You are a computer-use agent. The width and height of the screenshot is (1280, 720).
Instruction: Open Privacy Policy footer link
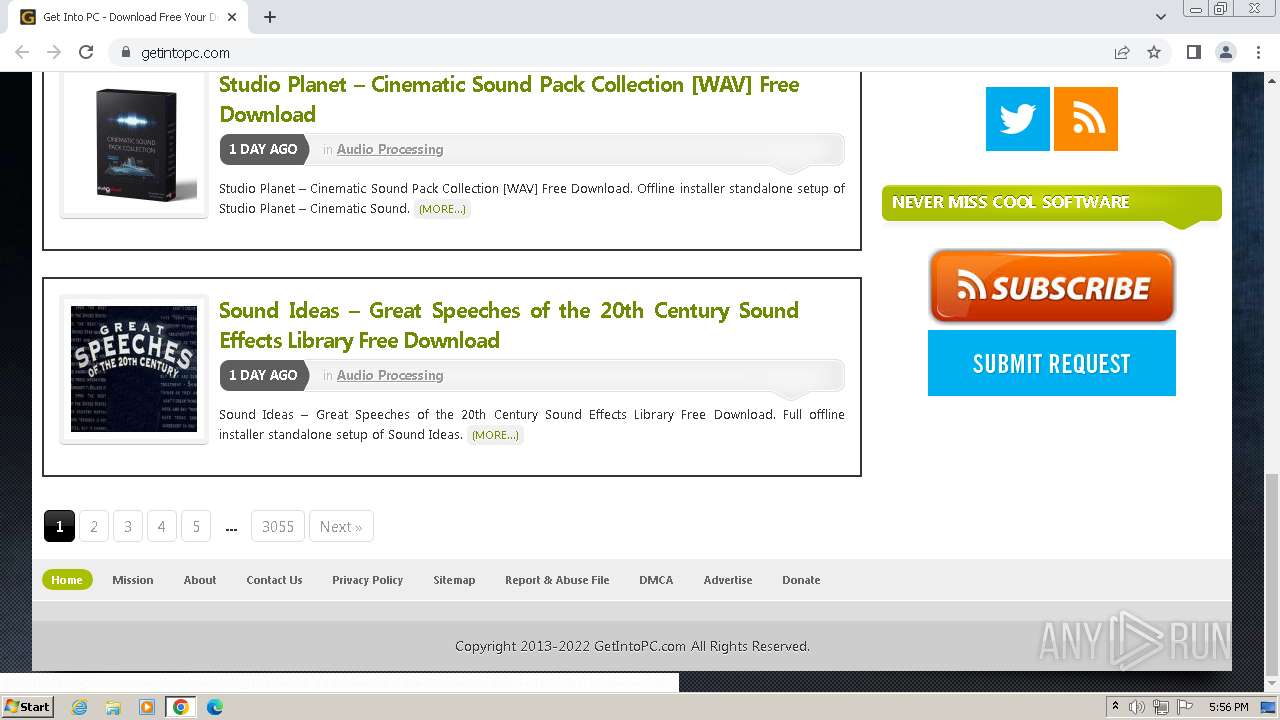pyautogui.click(x=367, y=580)
